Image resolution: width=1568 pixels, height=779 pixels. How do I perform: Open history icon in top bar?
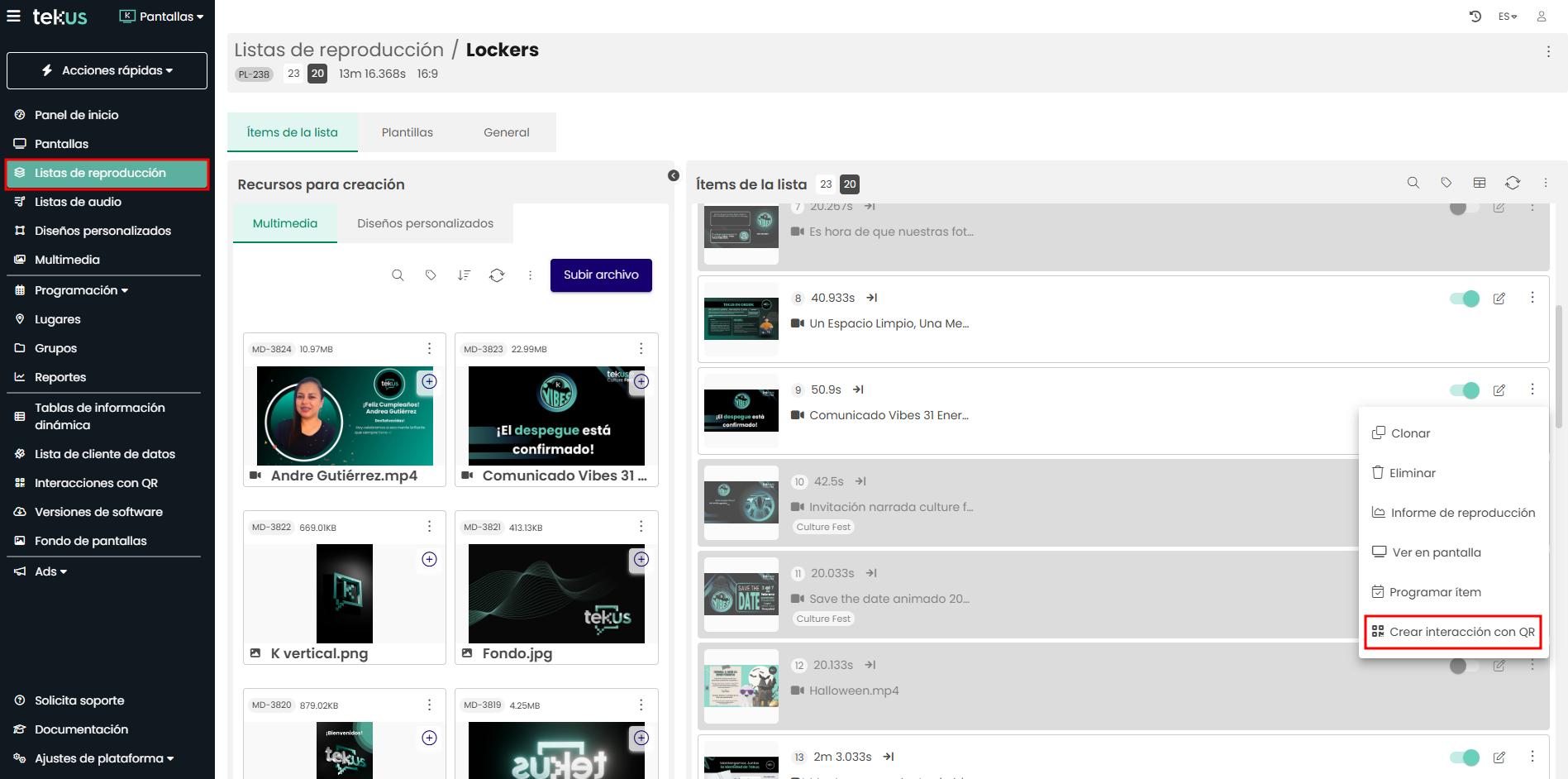point(1475,17)
